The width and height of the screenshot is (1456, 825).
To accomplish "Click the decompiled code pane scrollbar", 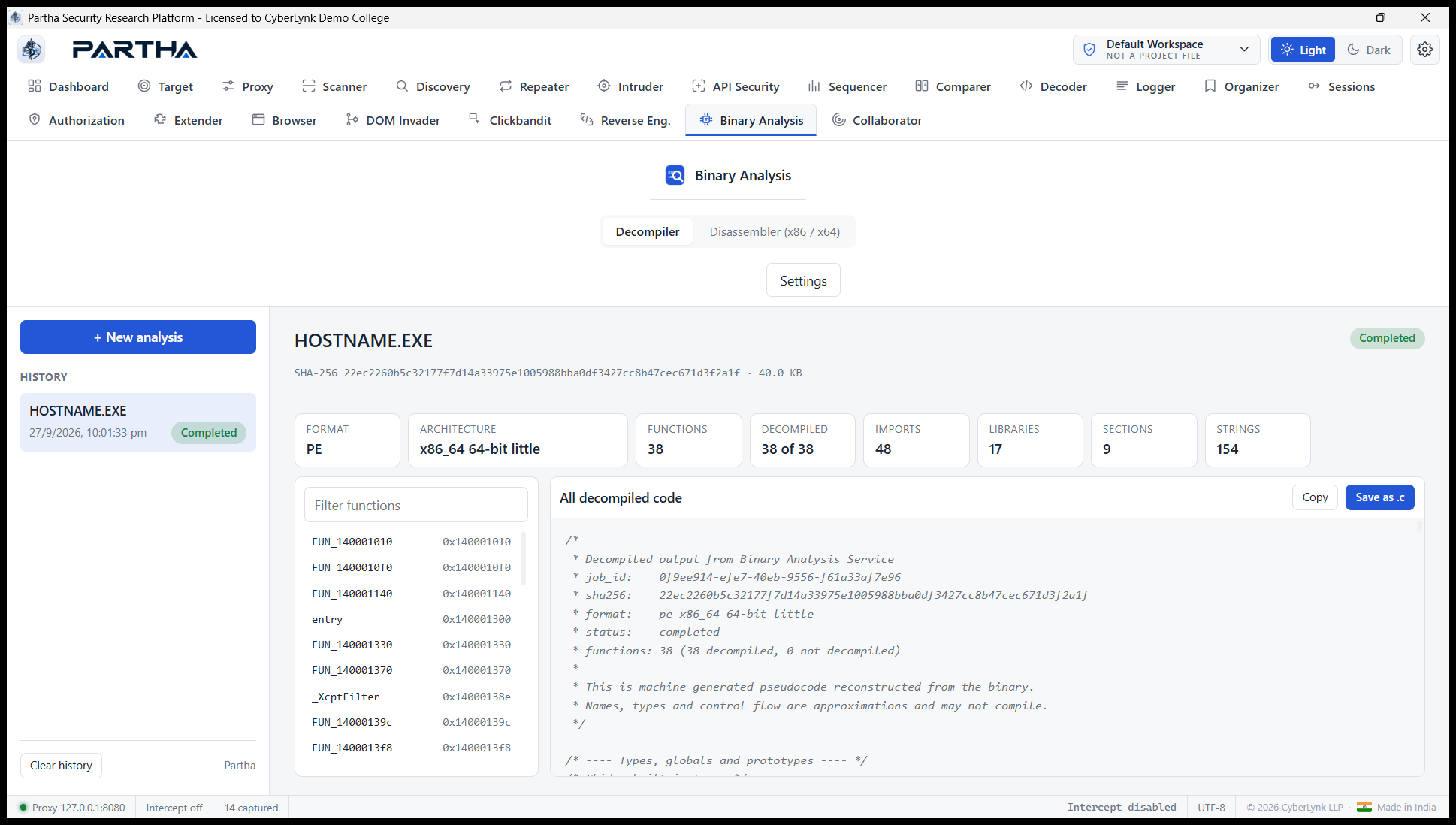I will click(x=1419, y=526).
